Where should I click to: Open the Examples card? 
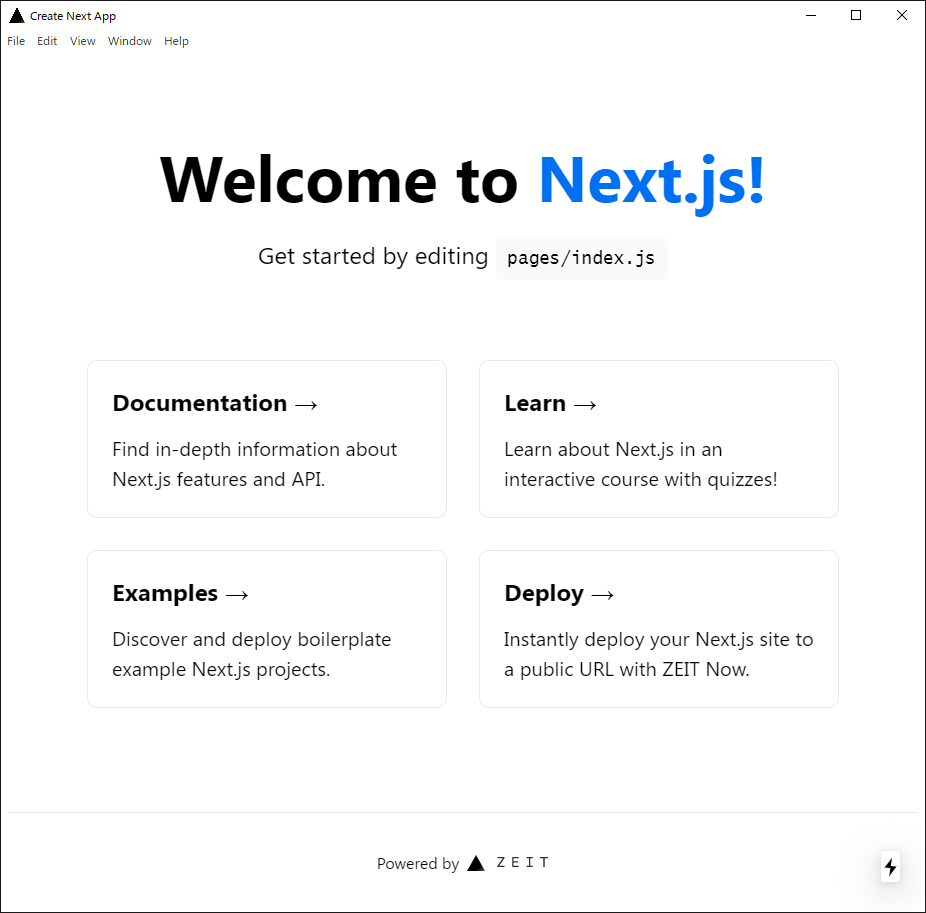(x=267, y=629)
